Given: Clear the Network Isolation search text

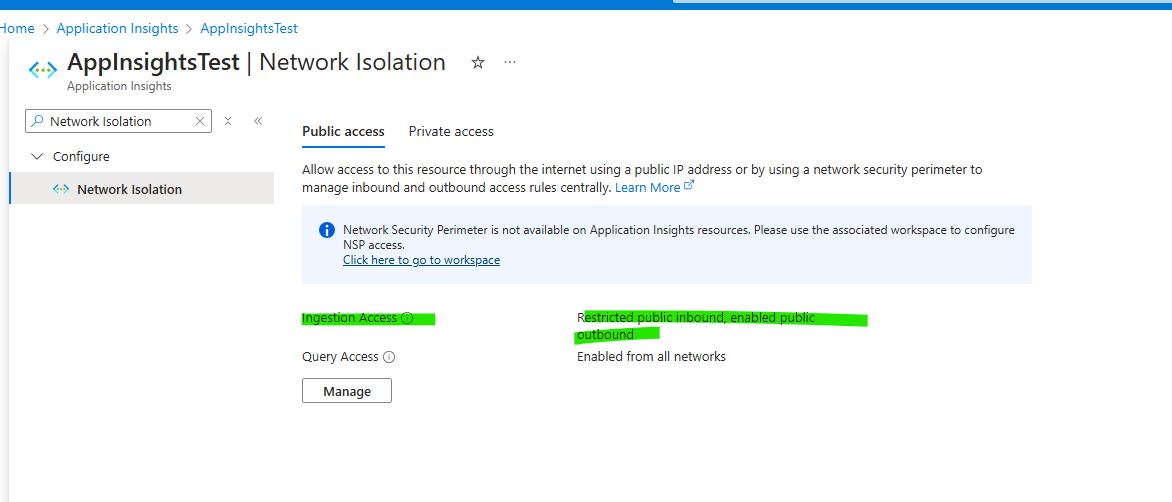Looking at the screenshot, I should click(x=200, y=121).
